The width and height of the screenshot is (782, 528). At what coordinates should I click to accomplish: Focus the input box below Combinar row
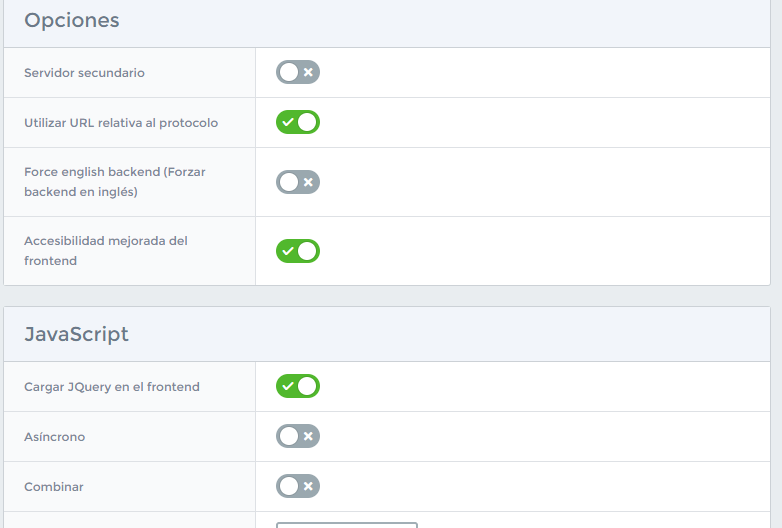(347, 525)
